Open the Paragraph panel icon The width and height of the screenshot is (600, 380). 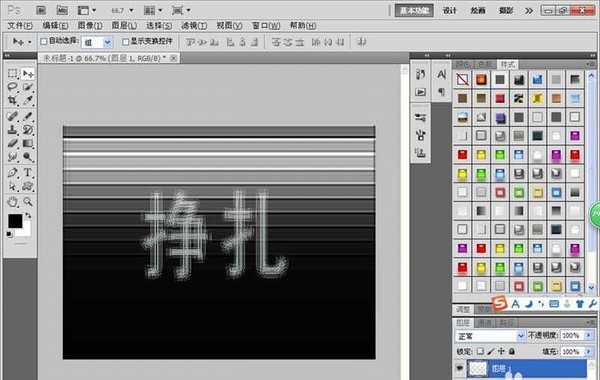441,92
